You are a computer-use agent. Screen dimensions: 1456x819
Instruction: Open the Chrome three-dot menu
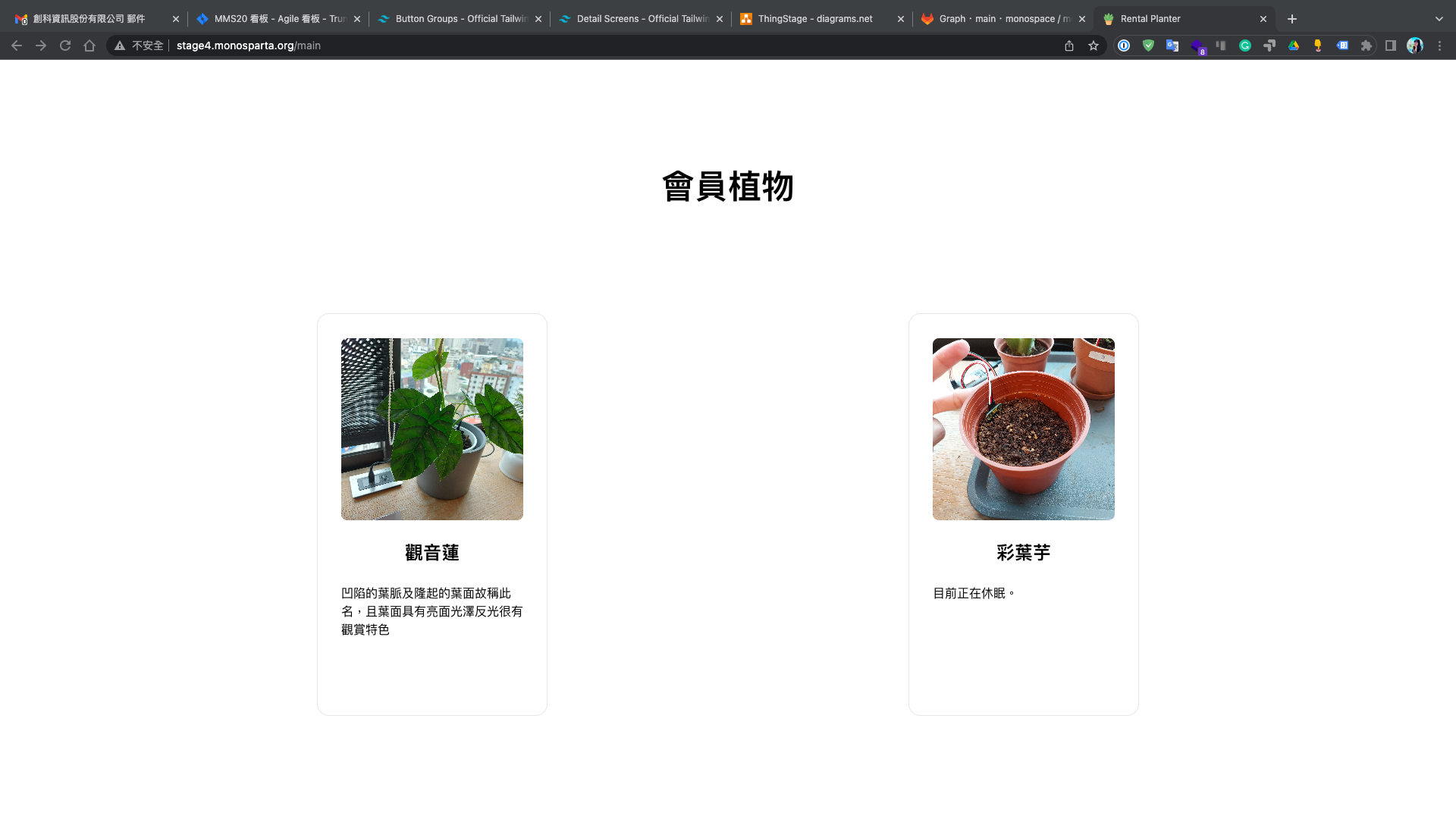1440,45
